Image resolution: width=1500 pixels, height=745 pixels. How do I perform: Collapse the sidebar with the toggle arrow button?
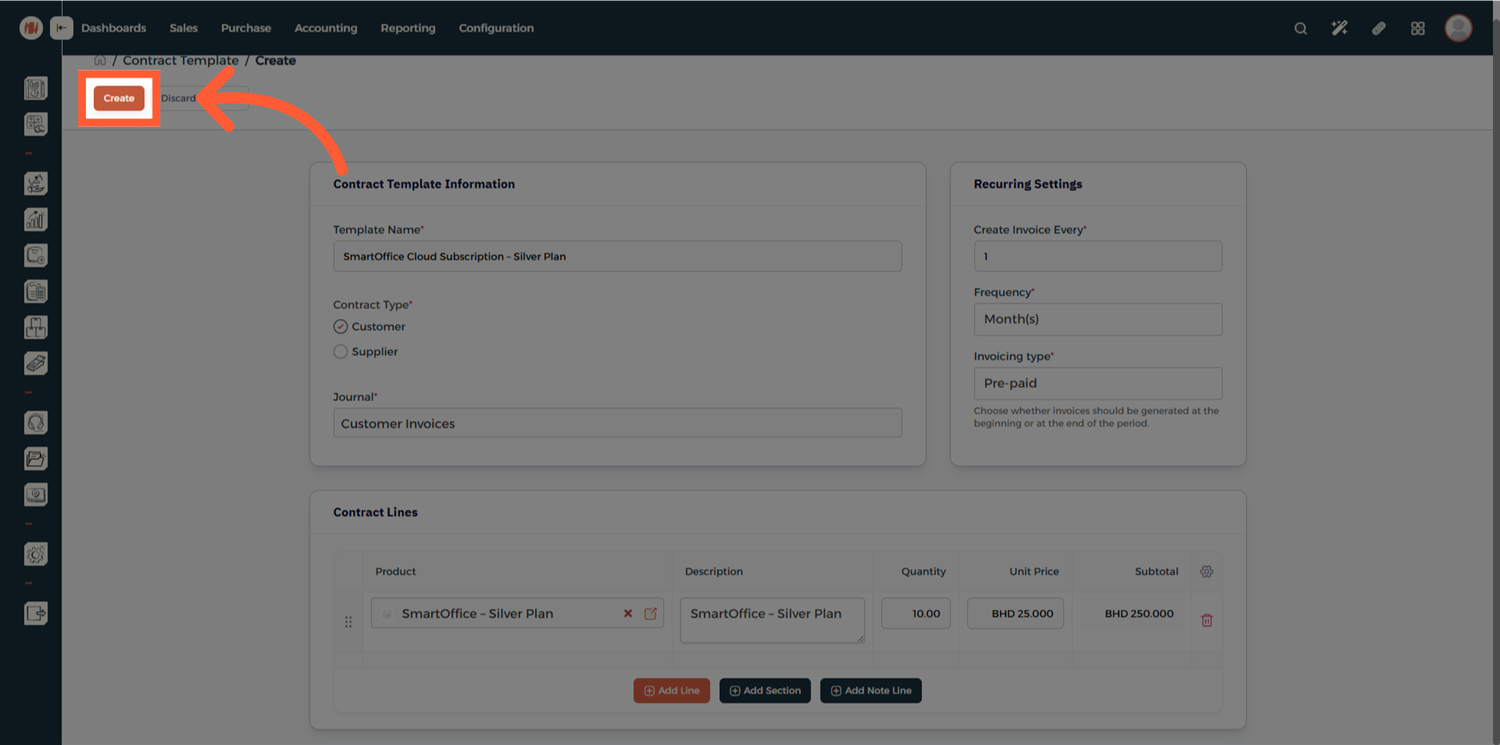[62, 28]
